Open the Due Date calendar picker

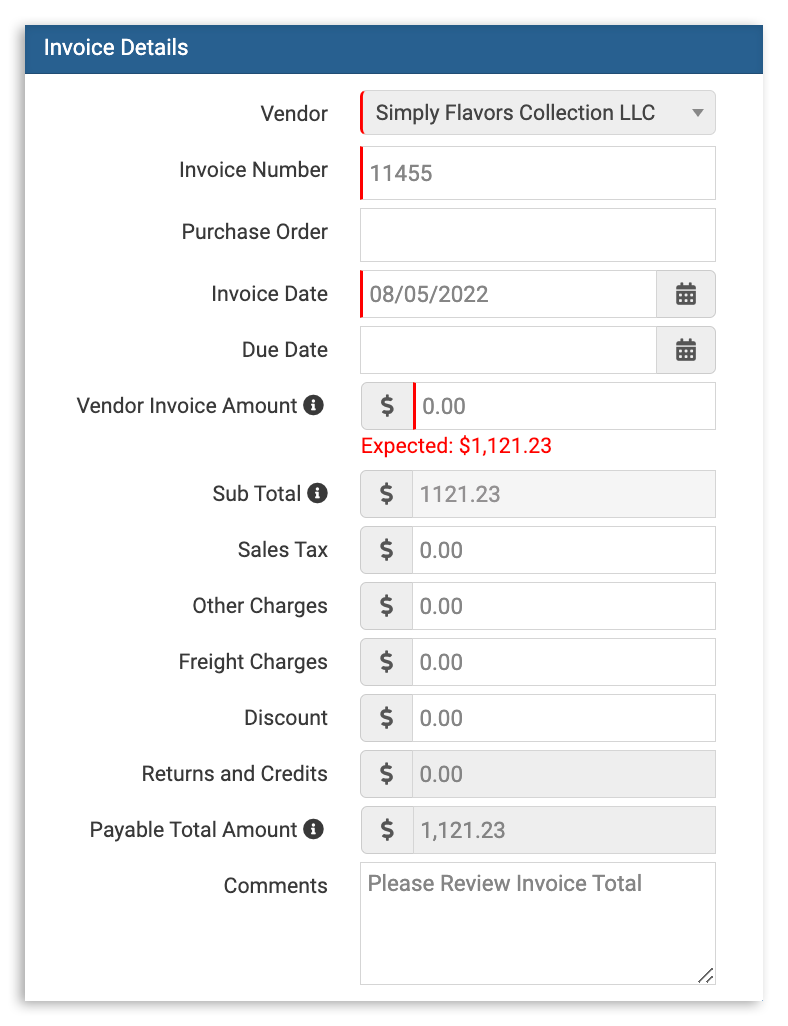[685, 350]
